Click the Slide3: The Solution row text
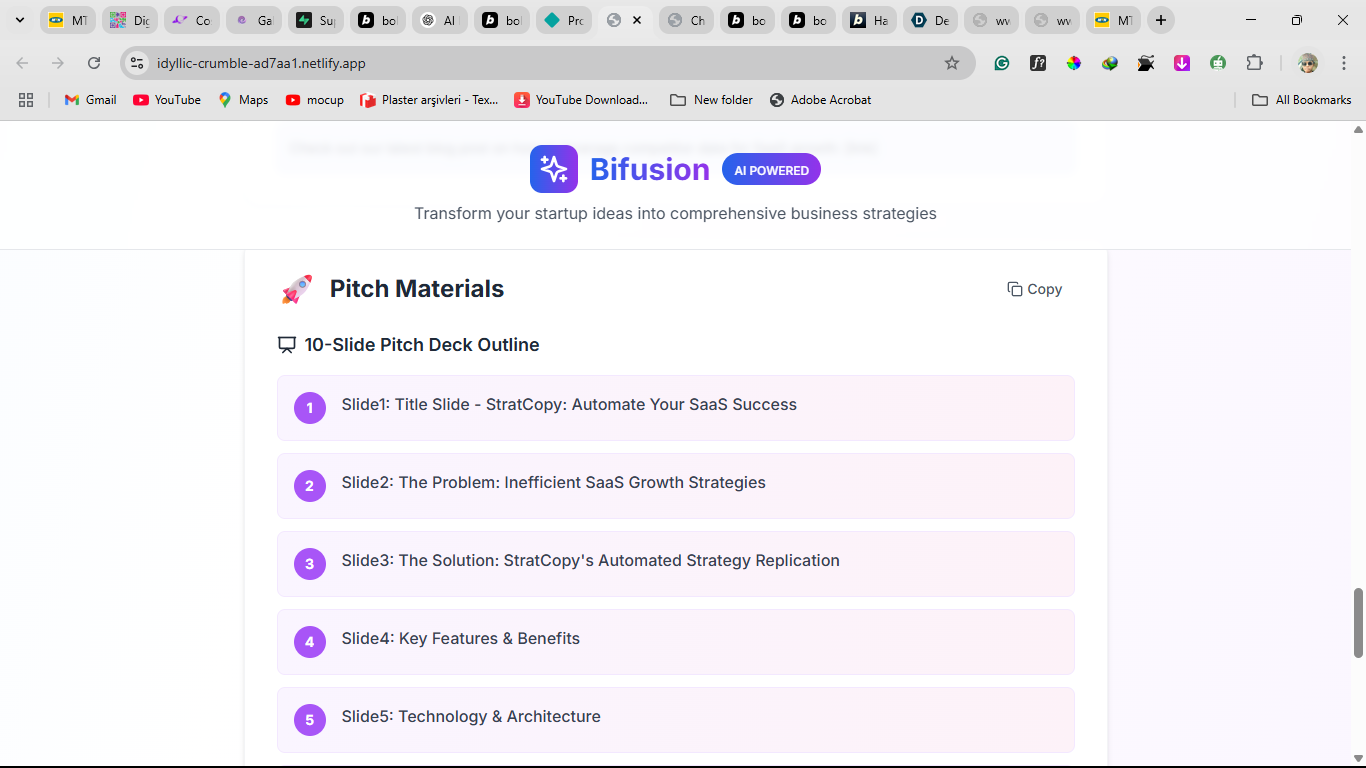Viewport: 1366px width, 768px height. tap(590, 560)
